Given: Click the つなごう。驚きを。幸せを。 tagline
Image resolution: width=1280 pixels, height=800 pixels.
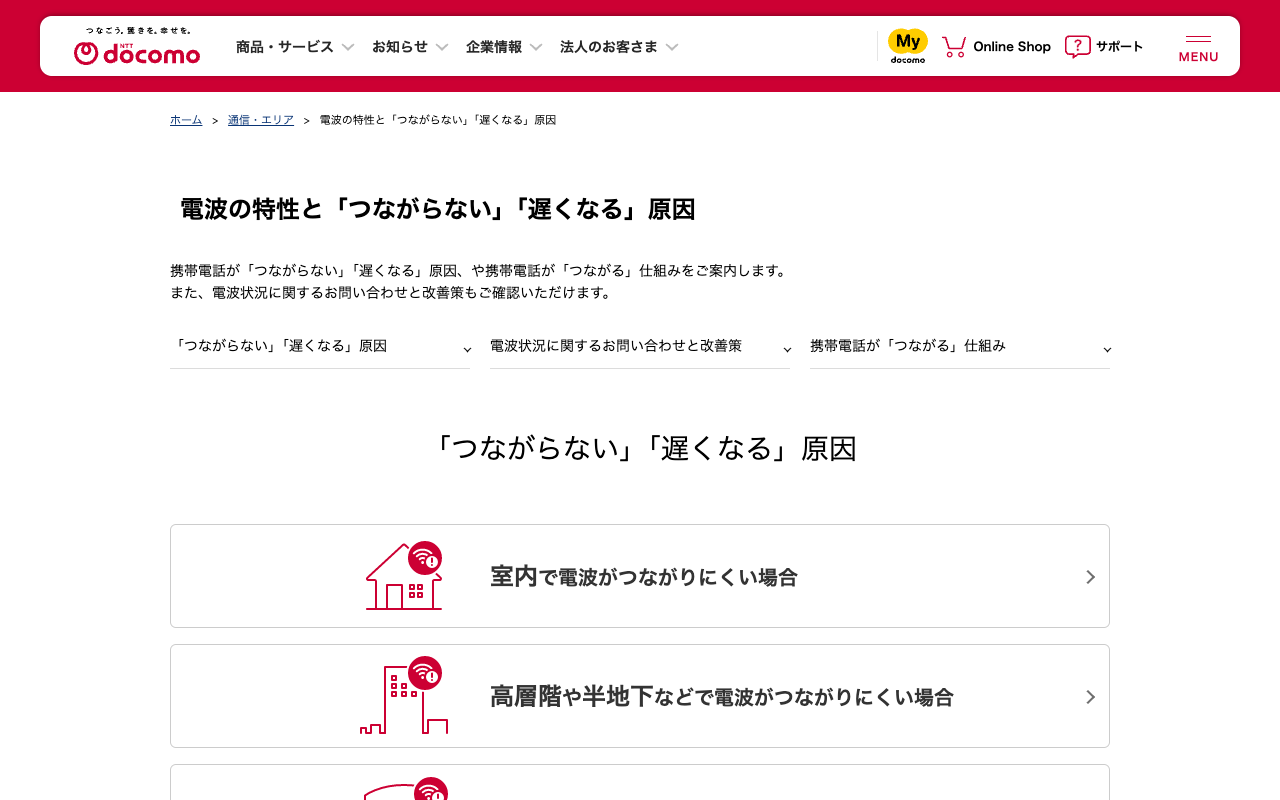Looking at the screenshot, I should pyautogui.click(x=138, y=31).
